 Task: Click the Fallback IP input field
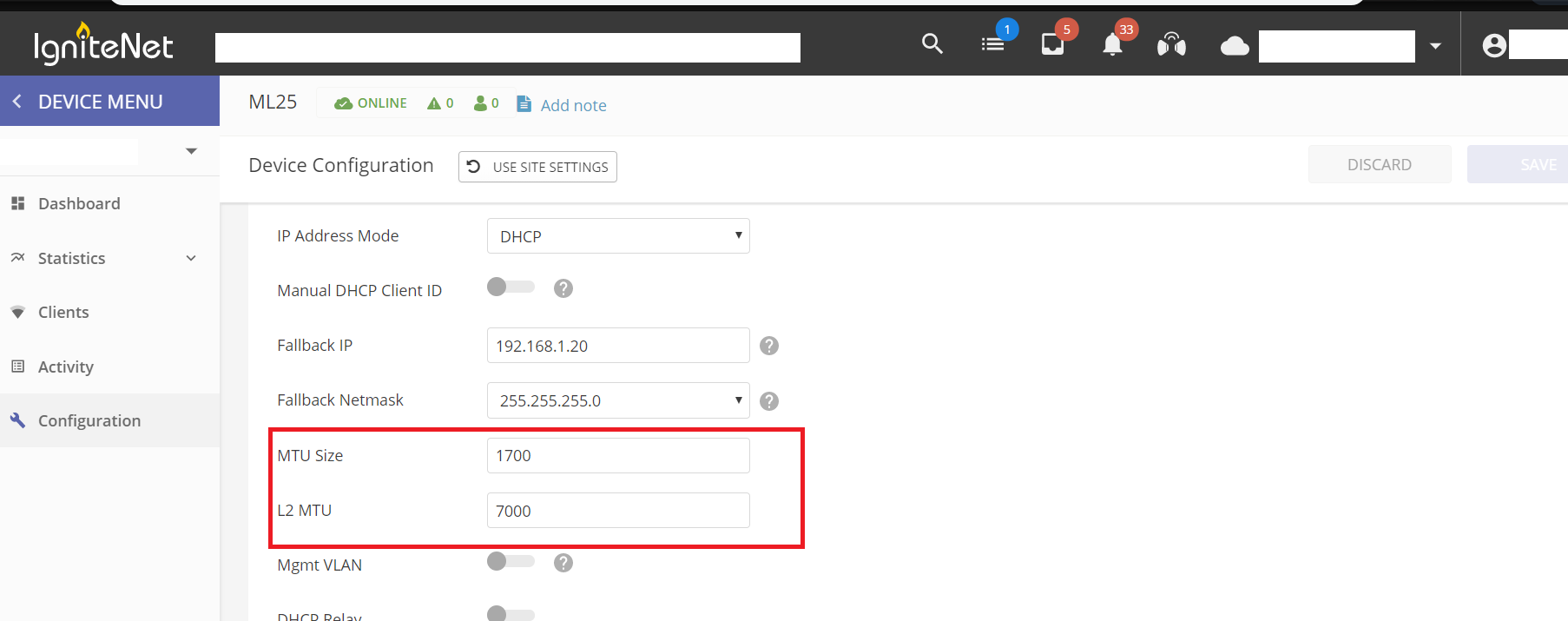[x=618, y=345]
